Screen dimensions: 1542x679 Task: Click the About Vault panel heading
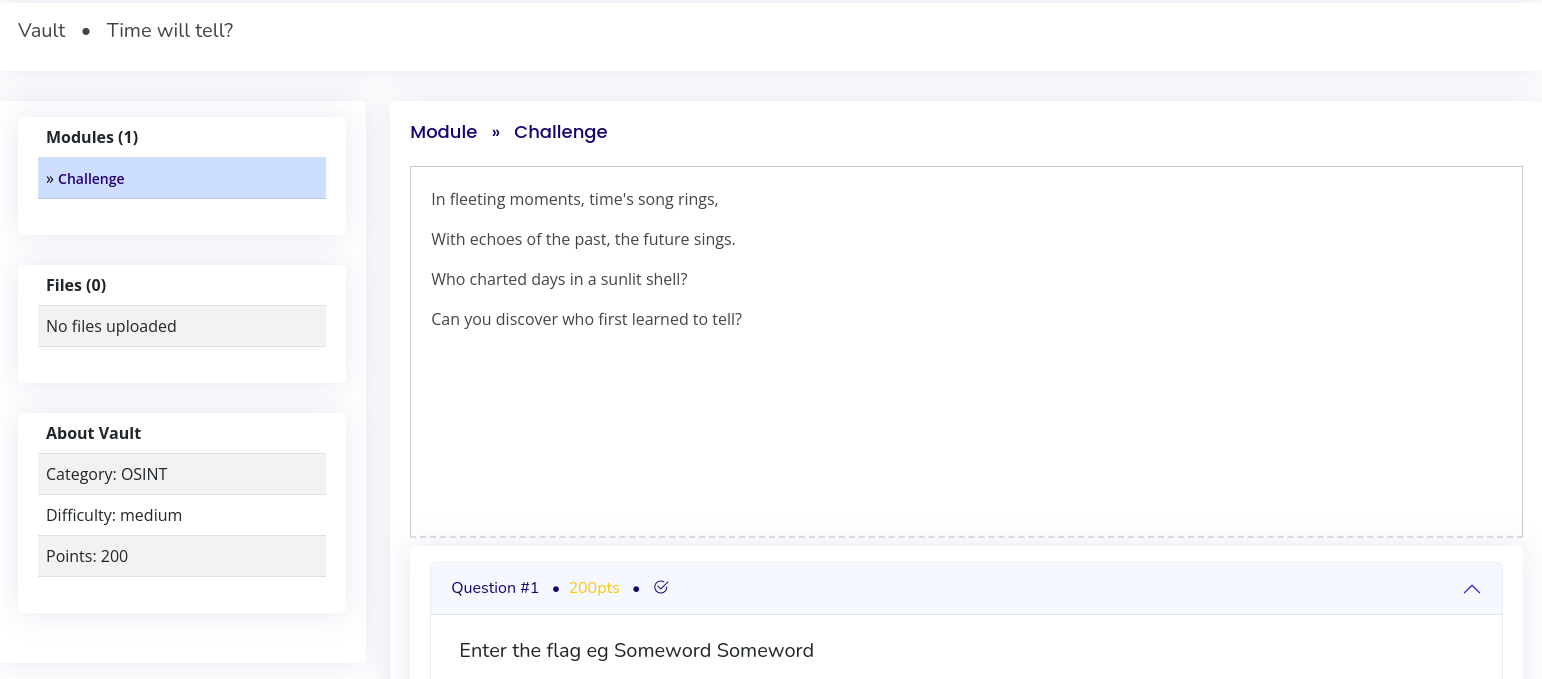[x=93, y=433]
